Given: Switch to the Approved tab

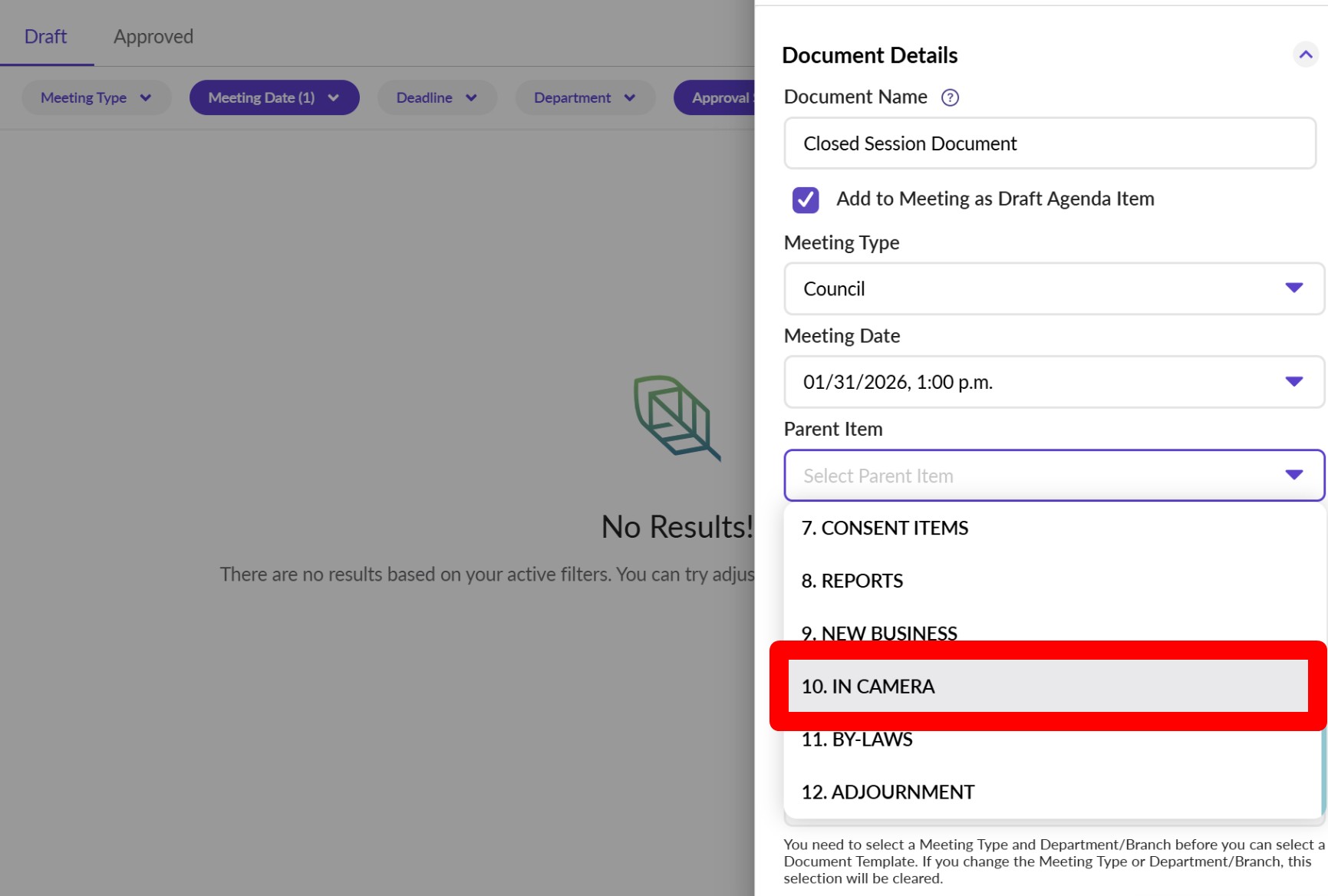Looking at the screenshot, I should (x=153, y=37).
